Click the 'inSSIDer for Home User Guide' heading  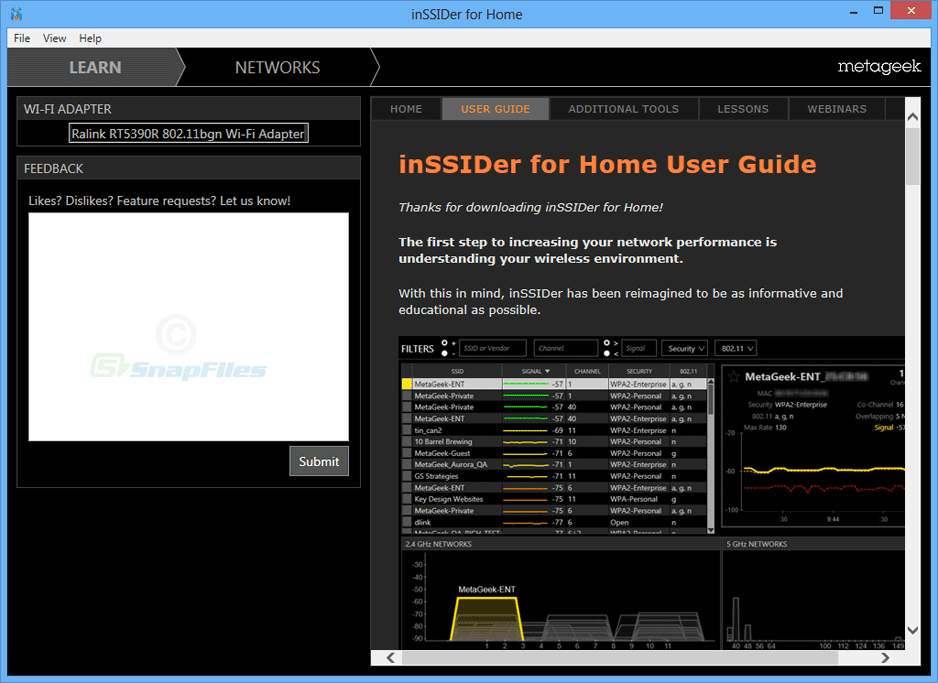point(607,164)
